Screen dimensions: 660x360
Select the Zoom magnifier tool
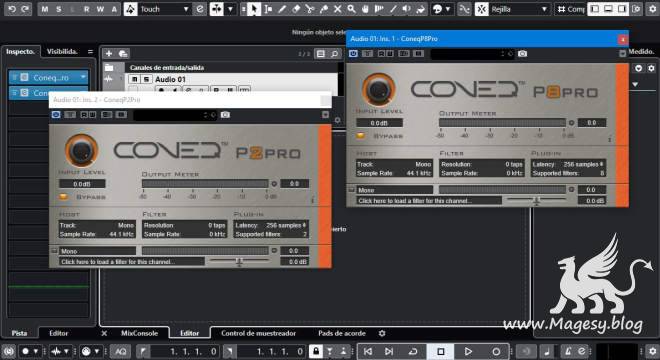pyautogui.click(x=351, y=9)
